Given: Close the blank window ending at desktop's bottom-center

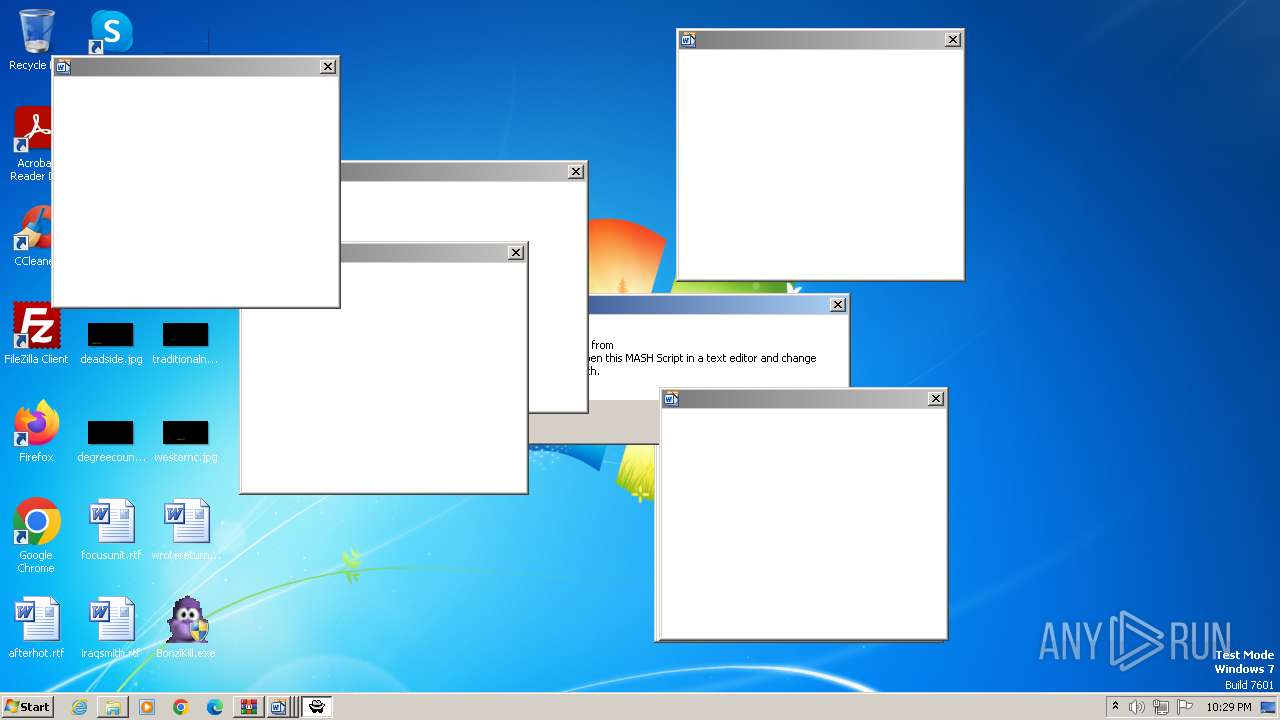Looking at the screenshot, I should pyautogui.click(x=516, y=253).
